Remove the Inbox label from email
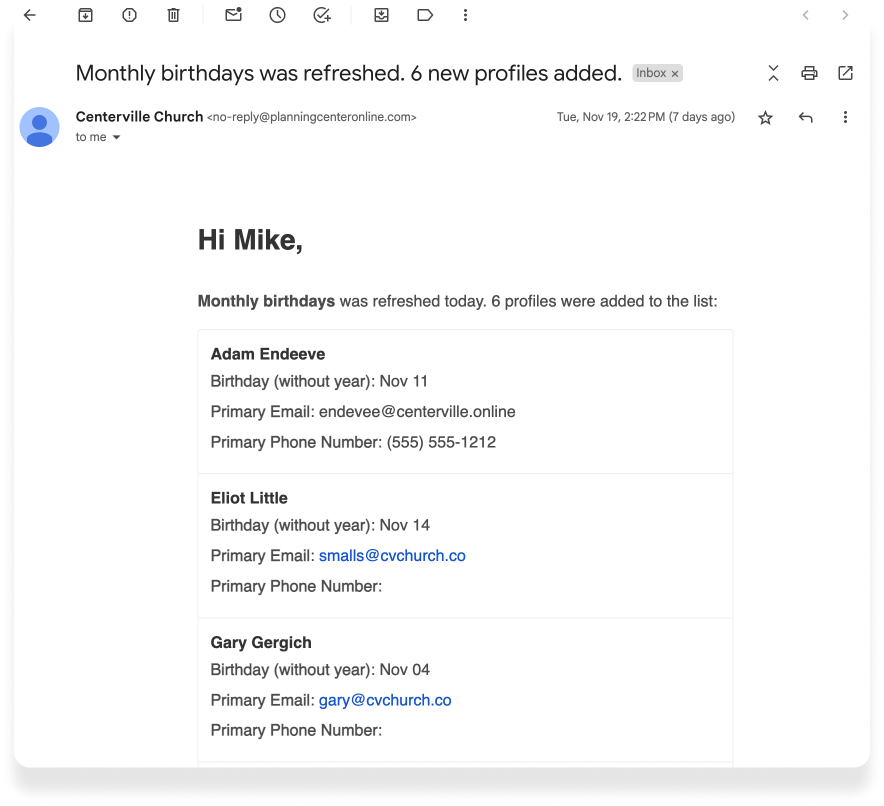Screen dimensions: 884x806 675,74
